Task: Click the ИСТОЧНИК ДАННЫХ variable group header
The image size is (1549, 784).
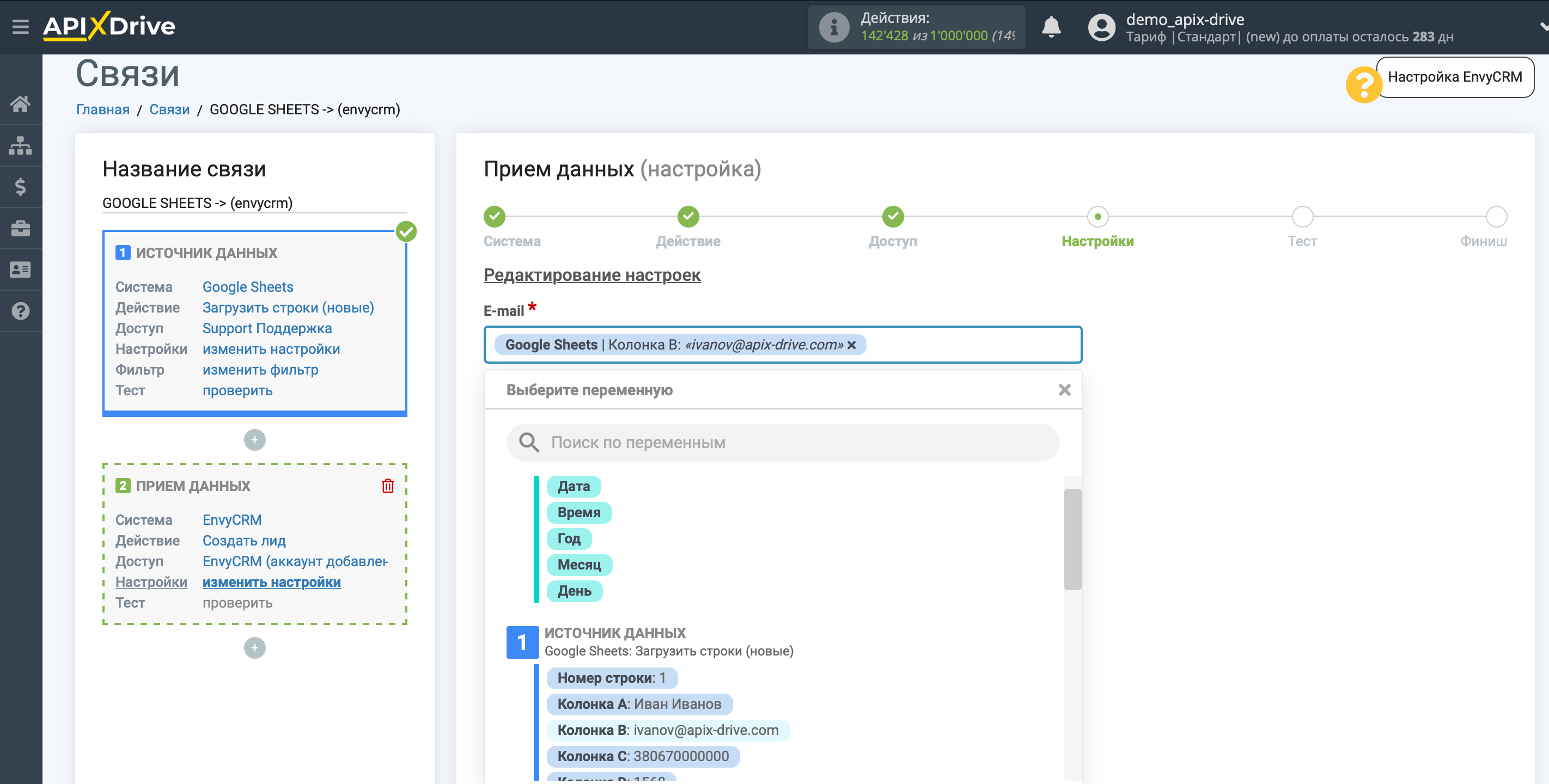Action: (614, 633)
